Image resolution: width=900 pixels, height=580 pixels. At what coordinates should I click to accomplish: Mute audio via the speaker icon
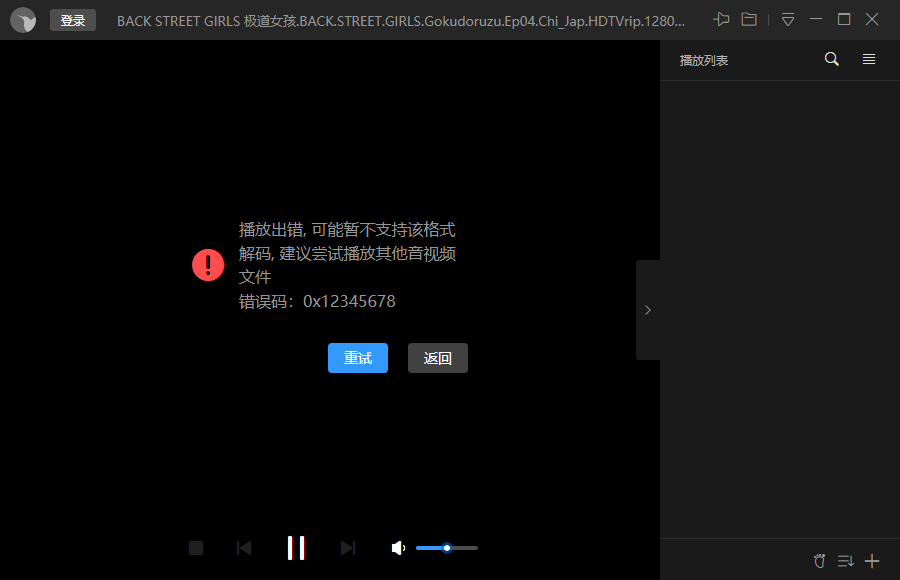398,548
